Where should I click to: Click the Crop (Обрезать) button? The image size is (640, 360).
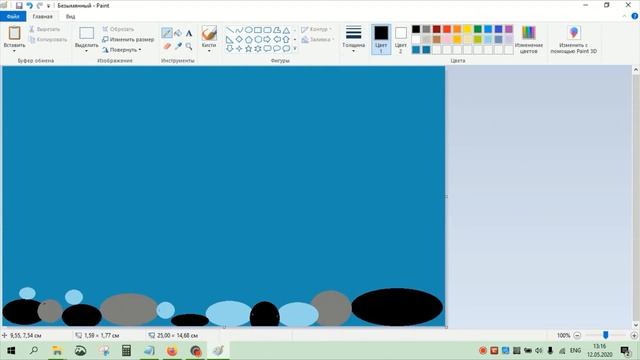118,29
